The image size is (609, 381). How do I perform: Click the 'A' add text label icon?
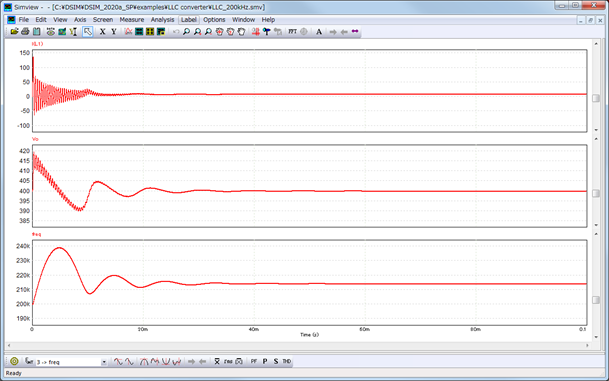(319, 31)
